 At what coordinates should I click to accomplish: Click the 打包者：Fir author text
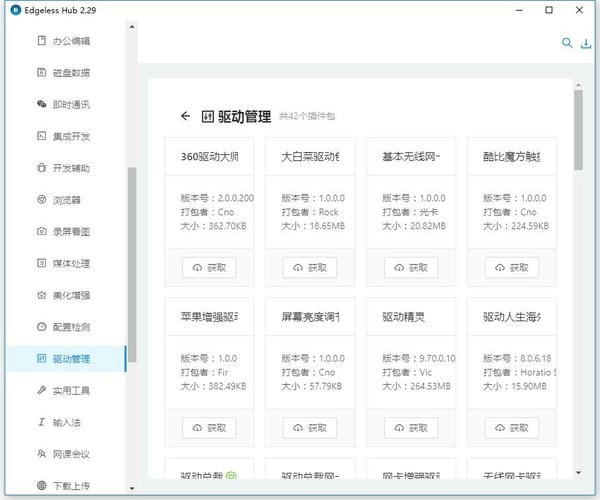(204, 372)
